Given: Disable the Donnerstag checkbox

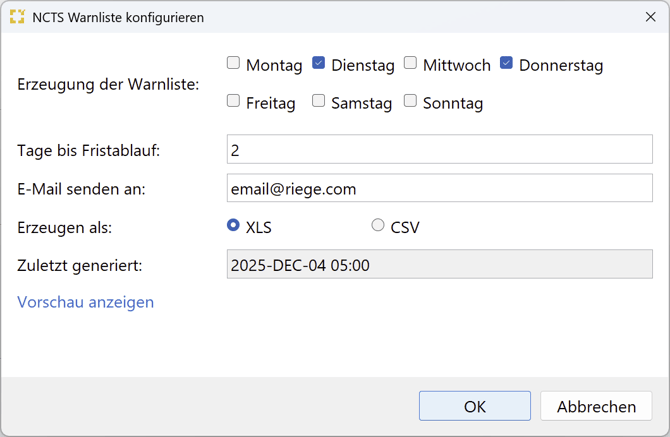Looking at the screenshot, I should (x=507, y=64).
